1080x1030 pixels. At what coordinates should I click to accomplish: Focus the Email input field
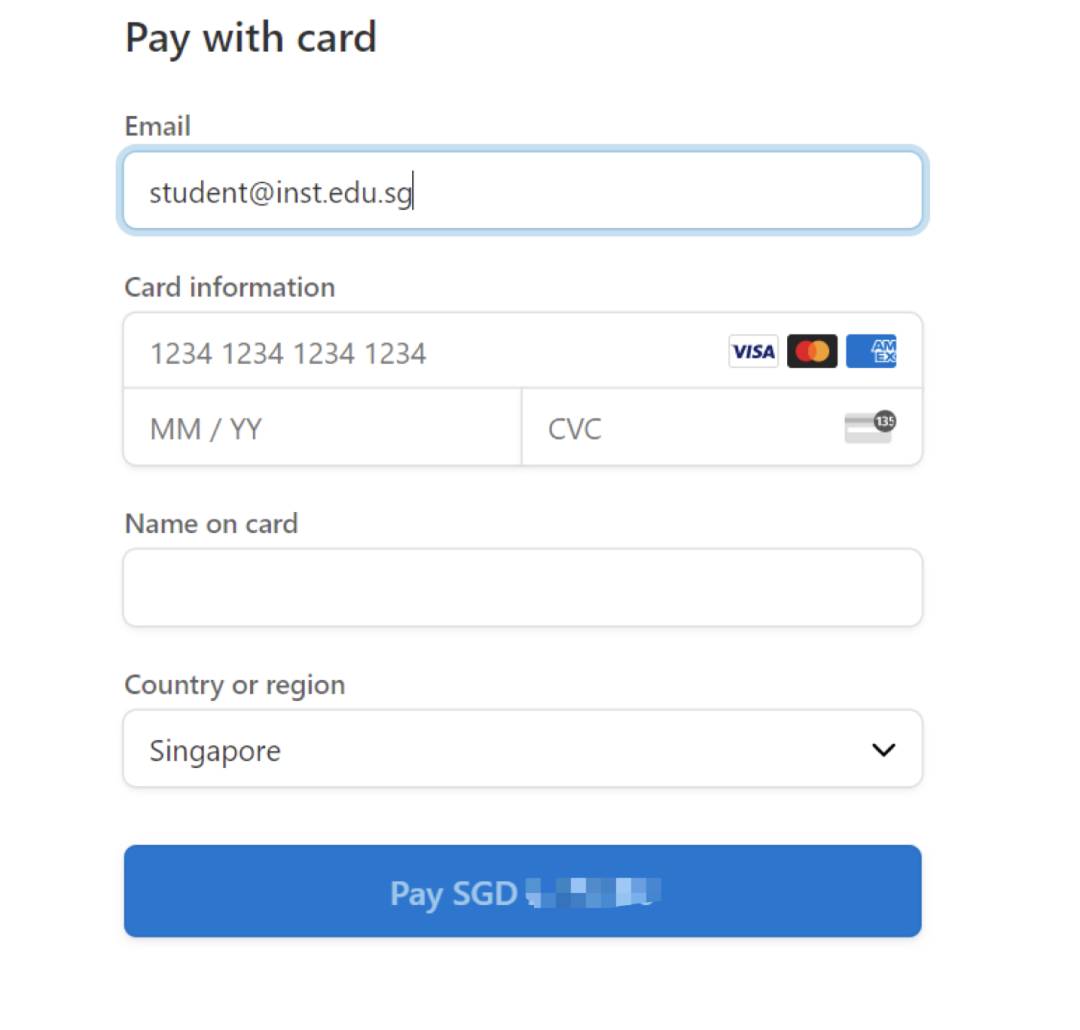click(x=523, y=191)
